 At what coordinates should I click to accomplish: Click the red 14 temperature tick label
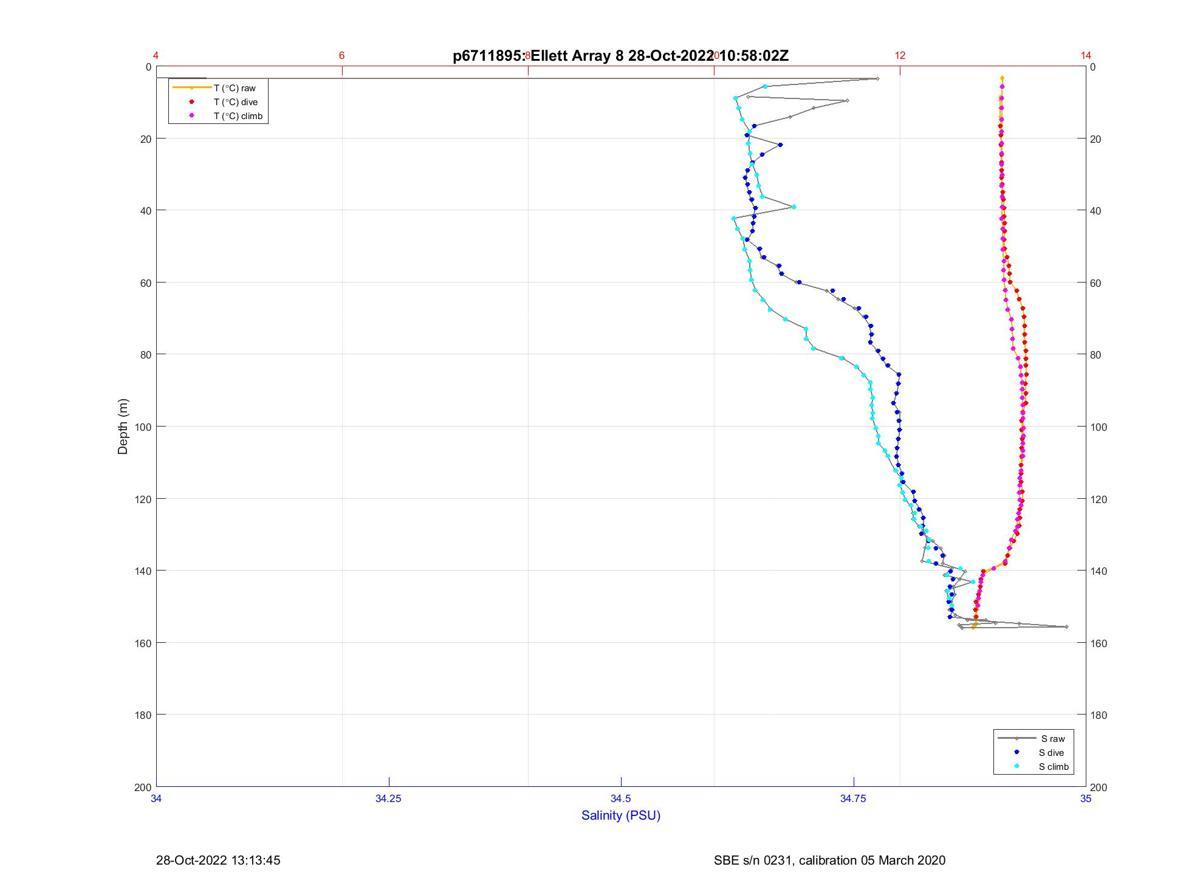click(x=1086, y=56)
